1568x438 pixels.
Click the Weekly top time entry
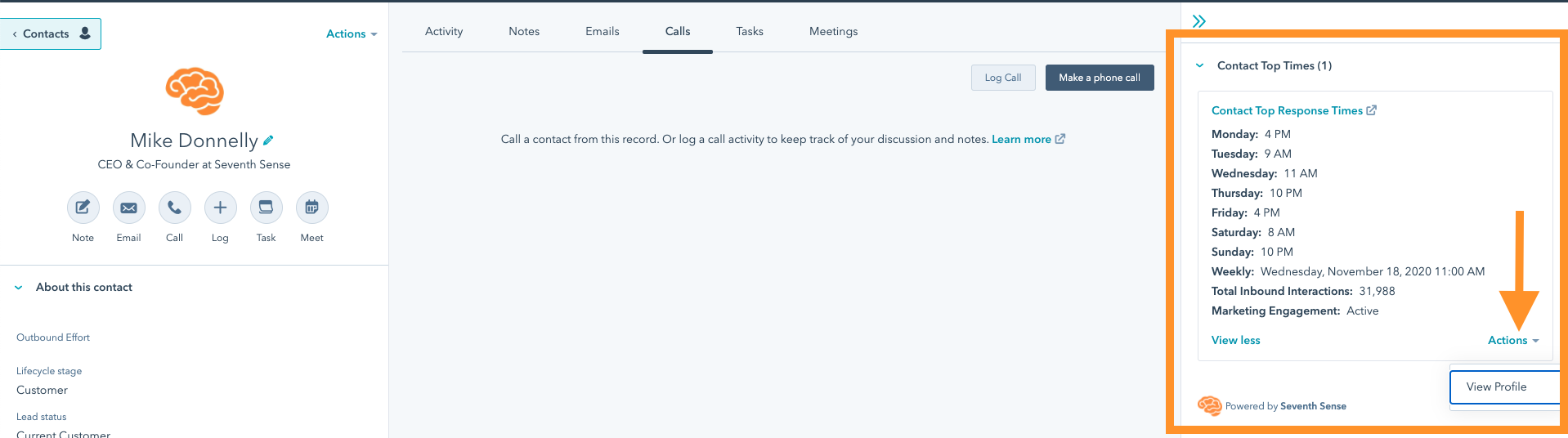(1348, 271)
